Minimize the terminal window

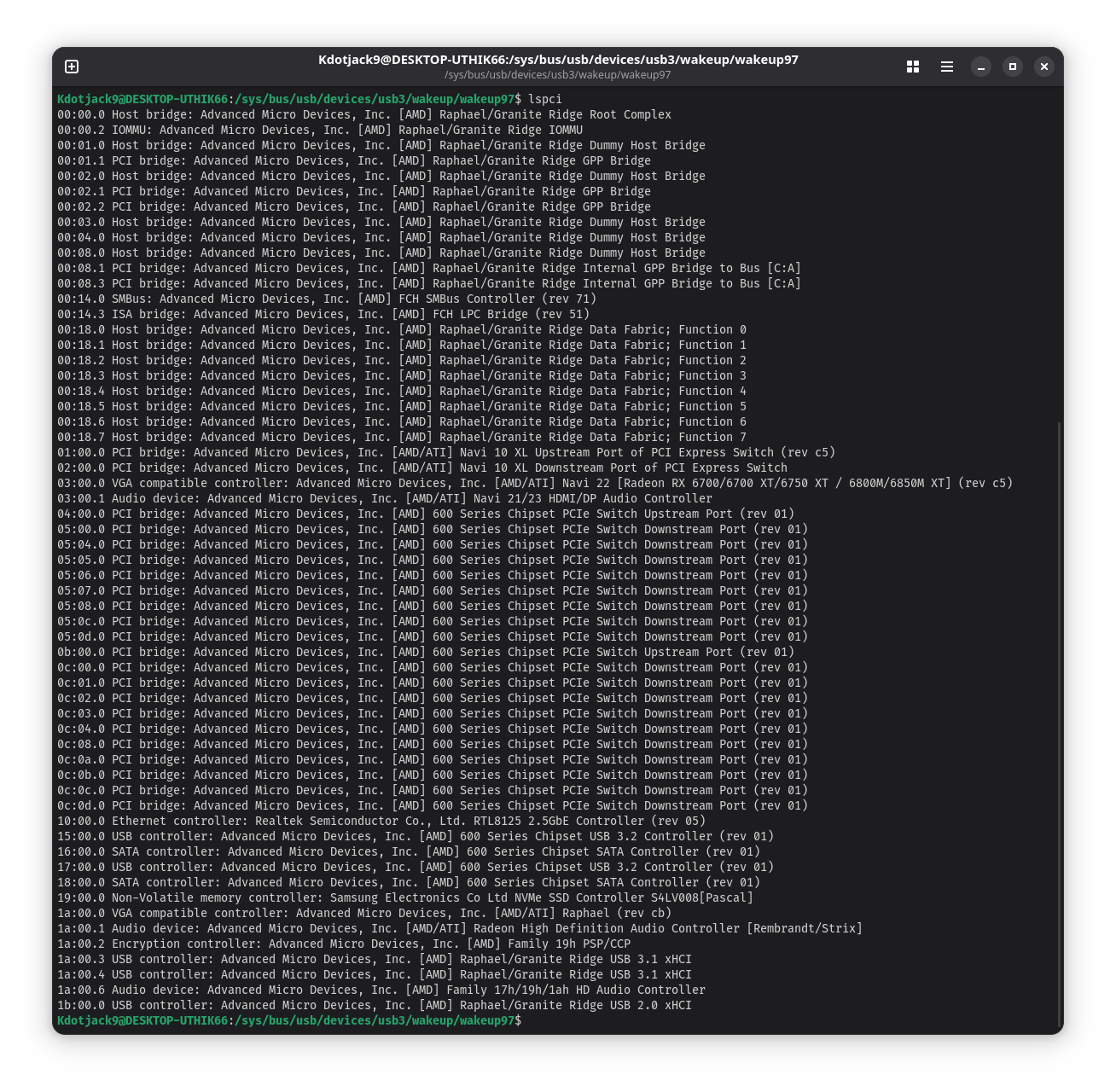click(x=981, y=67)
